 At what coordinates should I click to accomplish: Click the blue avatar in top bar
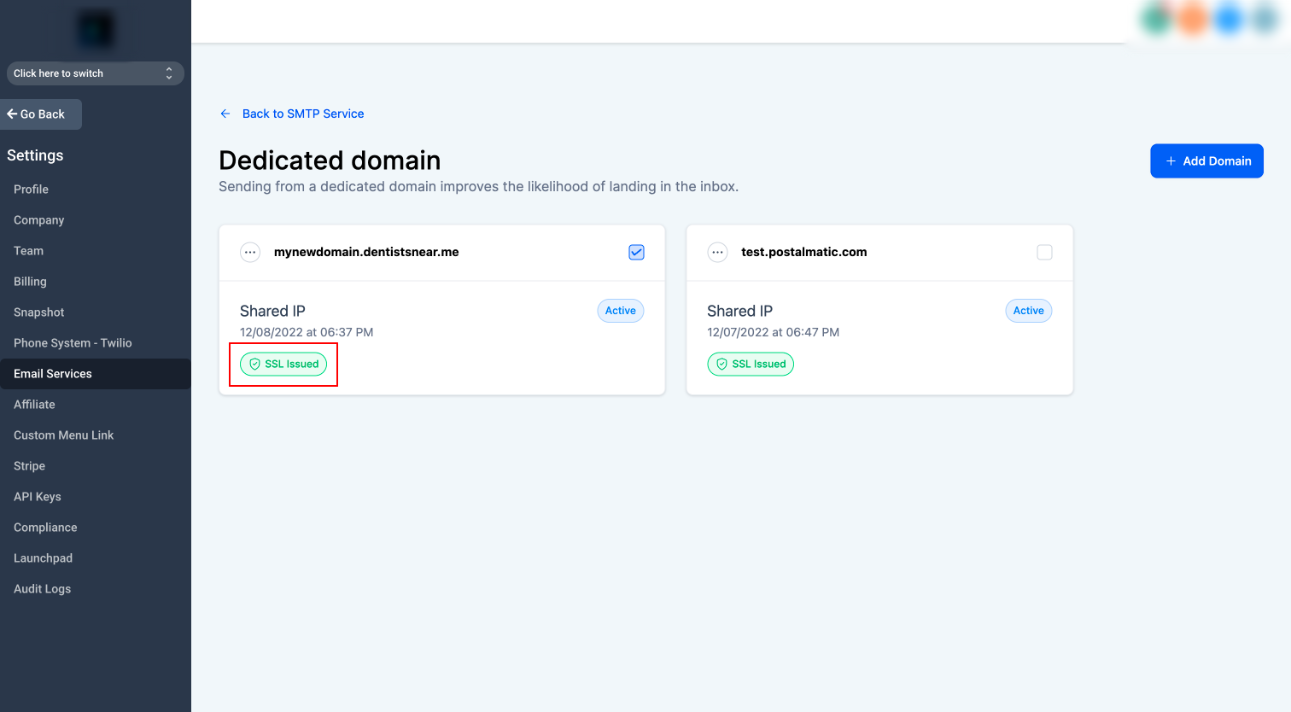pyautogui.click(x=1229, y=20)
